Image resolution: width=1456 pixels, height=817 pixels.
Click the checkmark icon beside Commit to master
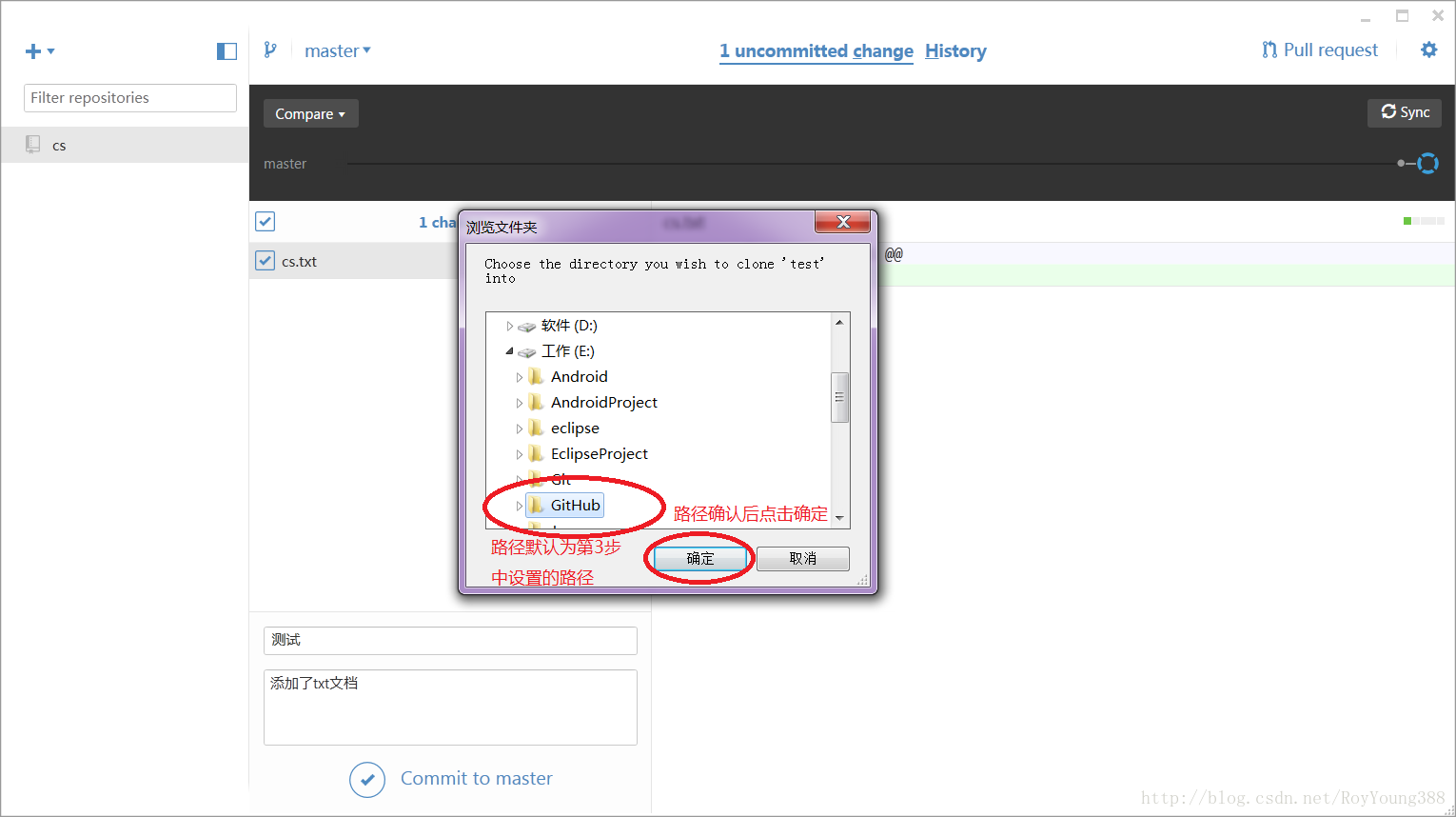(x=367, y=780)
